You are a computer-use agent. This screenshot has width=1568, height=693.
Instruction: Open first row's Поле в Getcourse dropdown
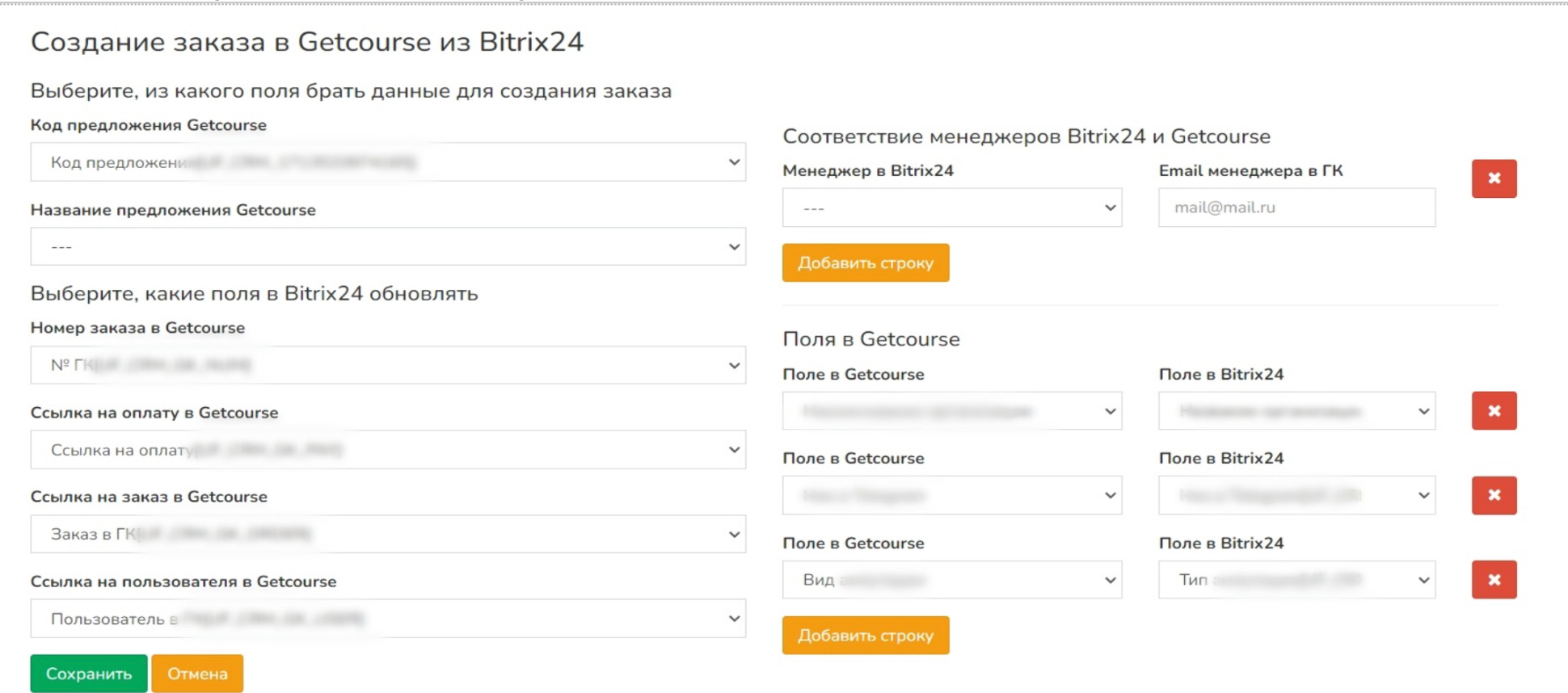[951, 411]
